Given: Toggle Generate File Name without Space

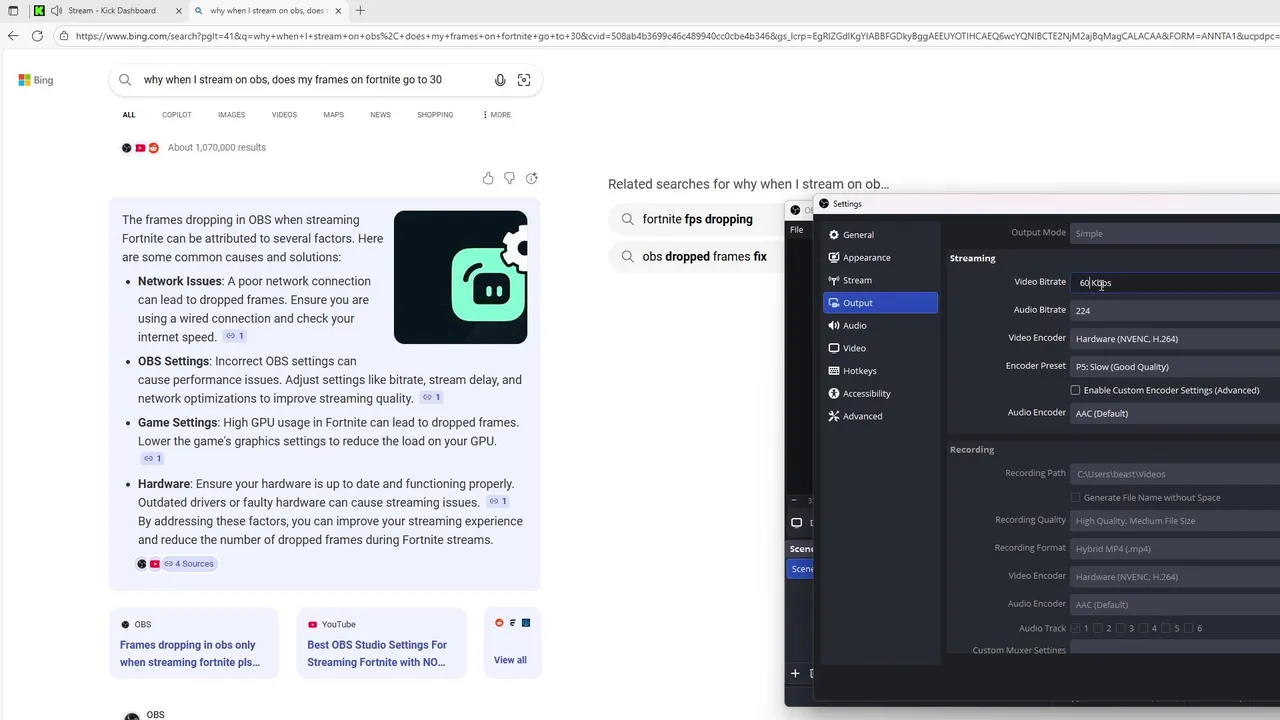Looking at the screenshot, I should tap(1075, 497).
